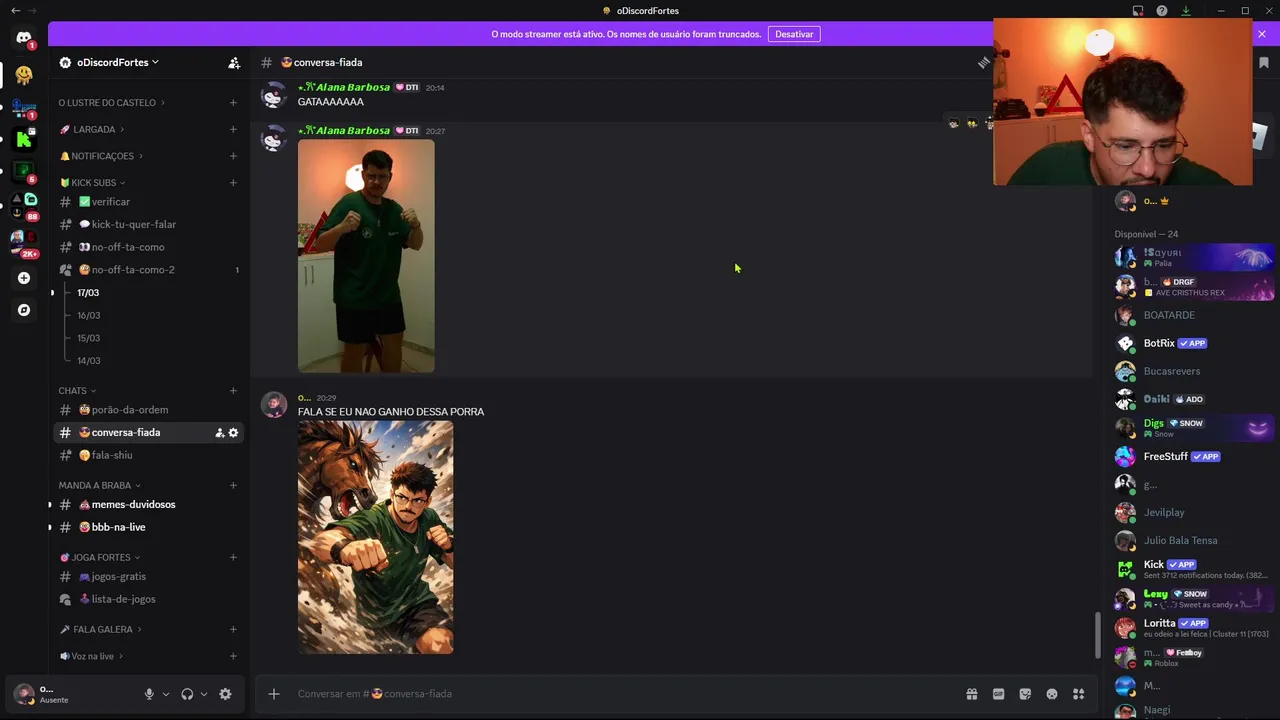
Task: Open the anime horse fighter illustration
Action: 375,537
